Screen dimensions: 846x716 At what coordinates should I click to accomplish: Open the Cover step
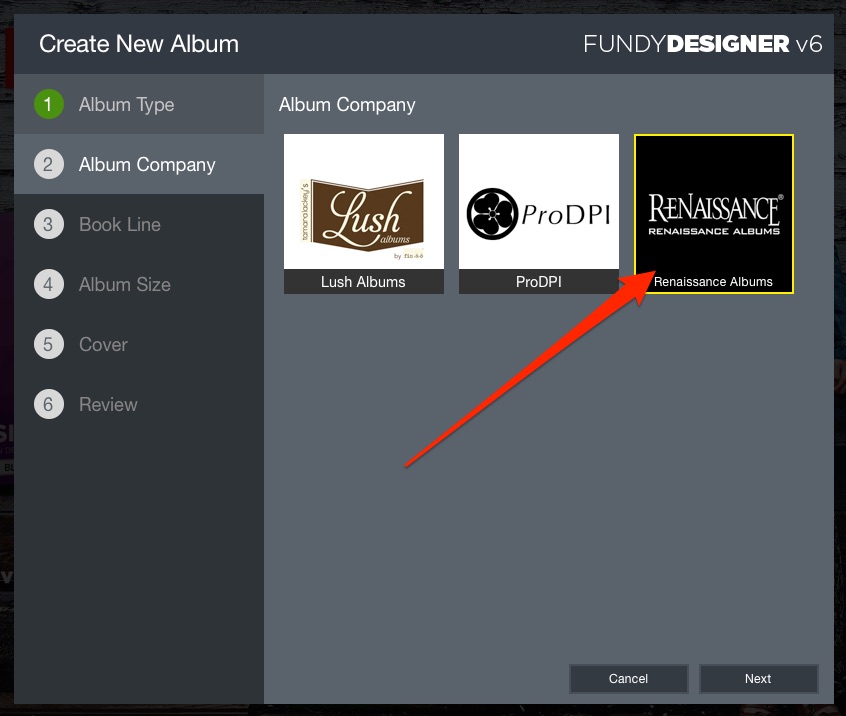pyautogui.click(x=139, y=344)
